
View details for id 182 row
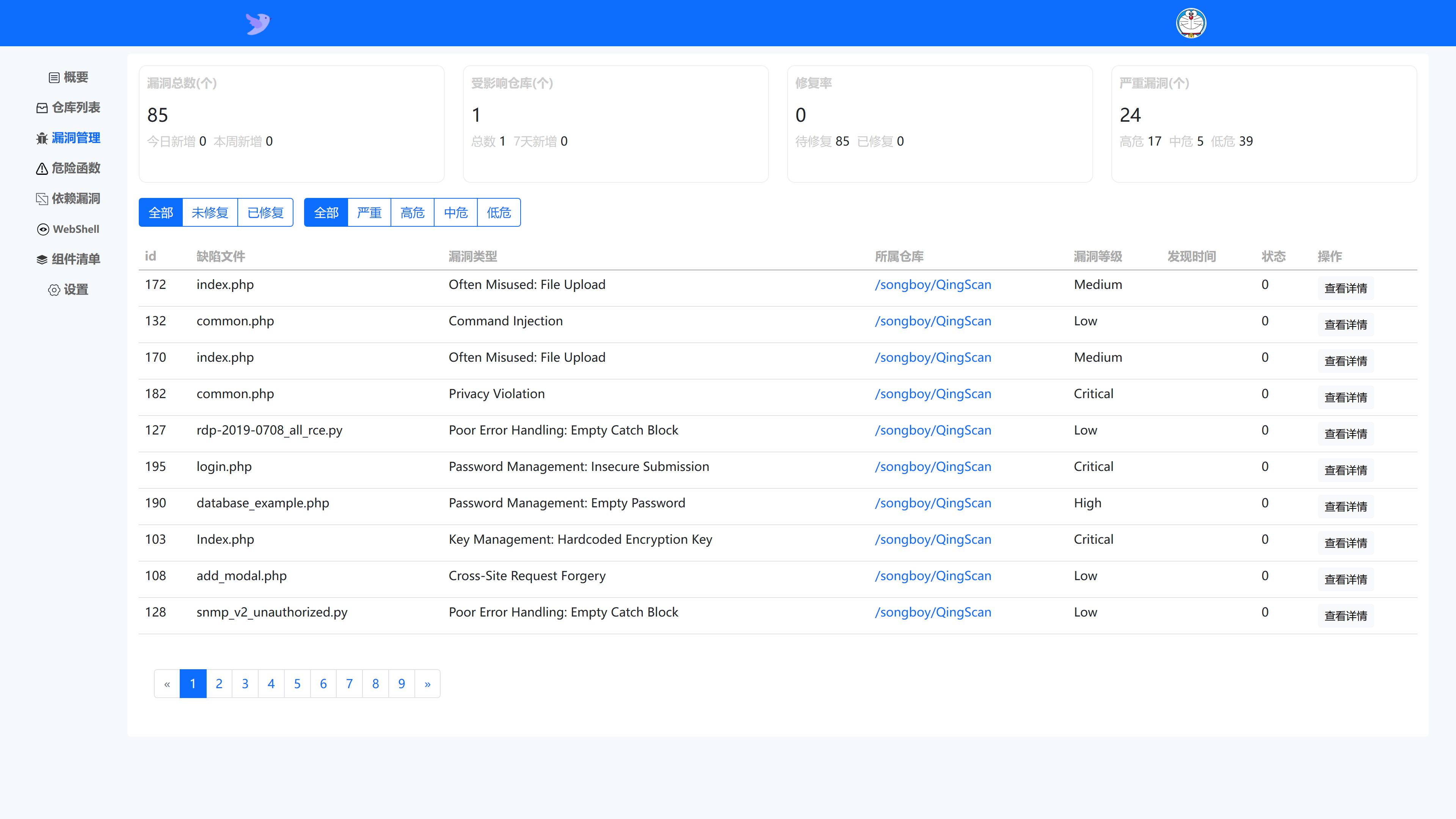pyautogui.click(x=1345, y=397)
